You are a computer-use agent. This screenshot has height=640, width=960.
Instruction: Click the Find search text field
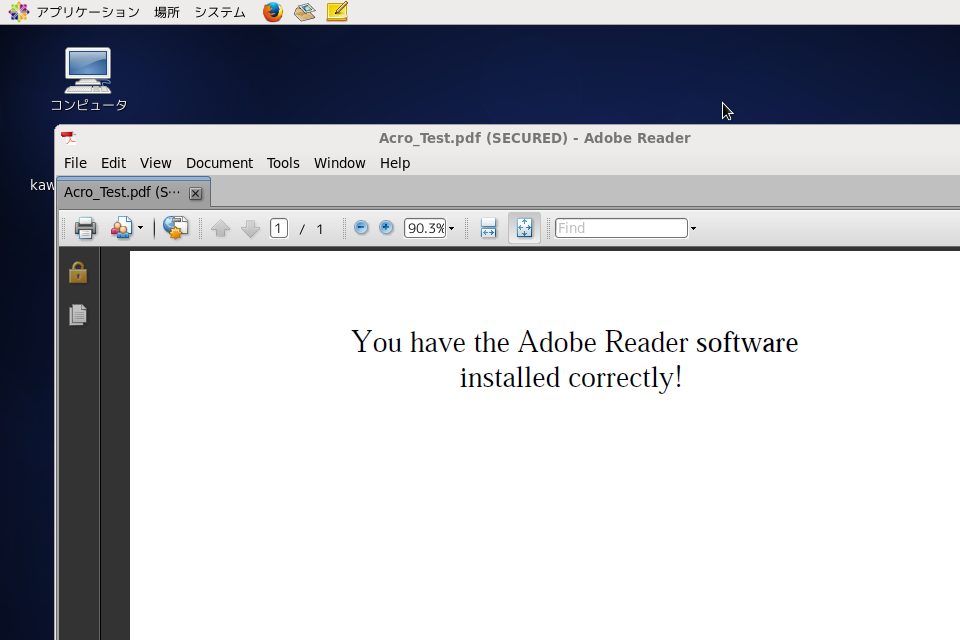620,228
